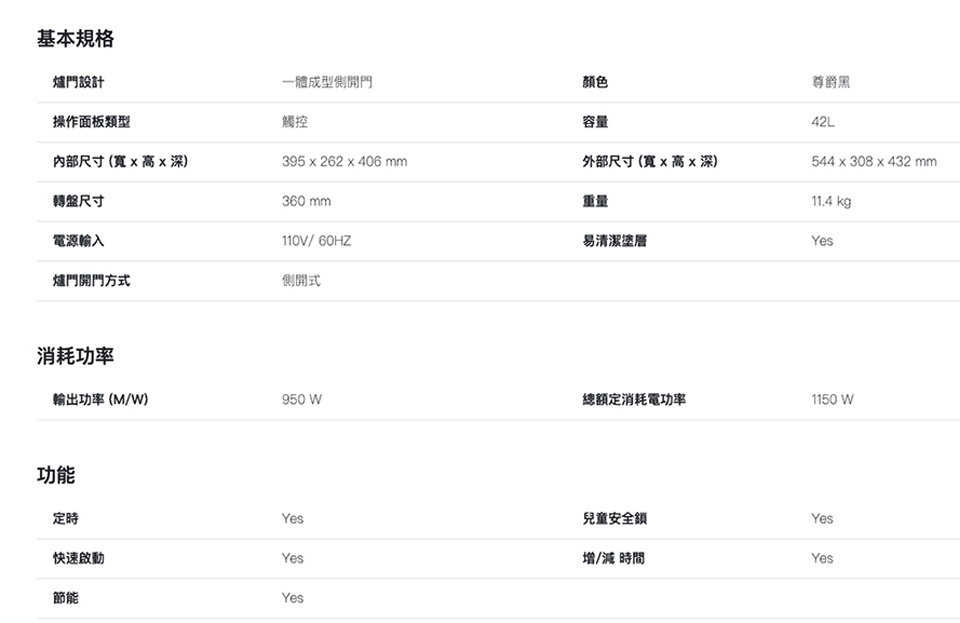Screen dimensions: 960x623
Task: Click the 觸控 value text
Action: point(295,122)
